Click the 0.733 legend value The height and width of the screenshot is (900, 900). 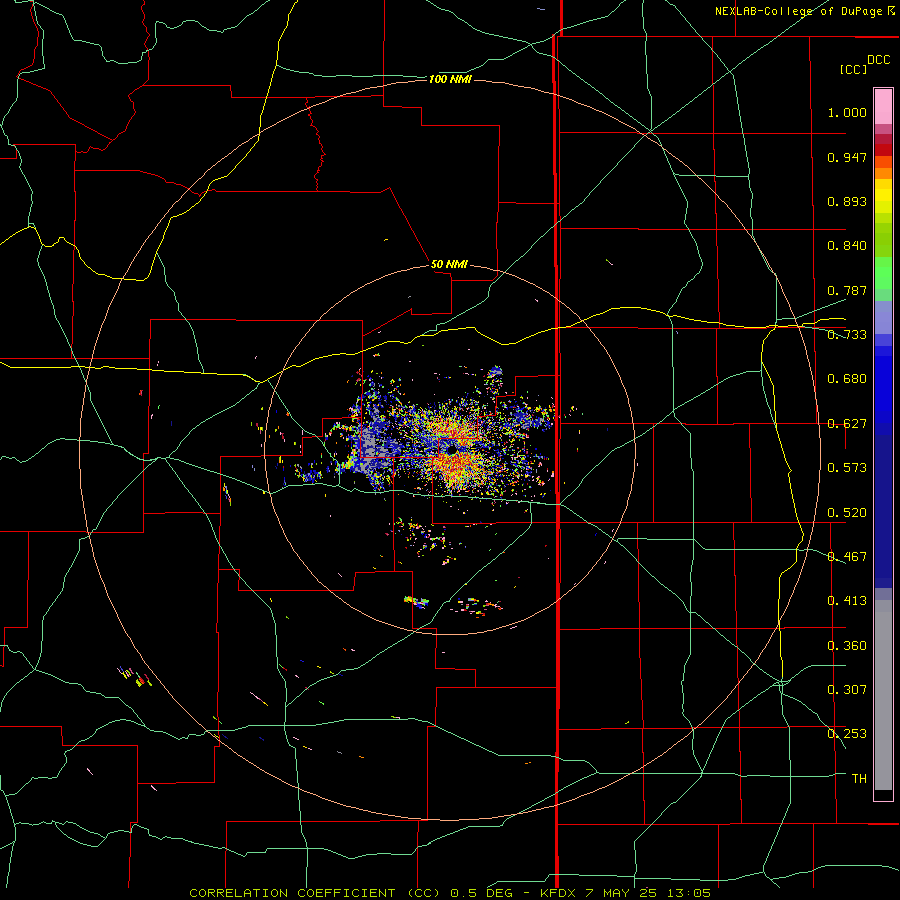tap(847, 335)
